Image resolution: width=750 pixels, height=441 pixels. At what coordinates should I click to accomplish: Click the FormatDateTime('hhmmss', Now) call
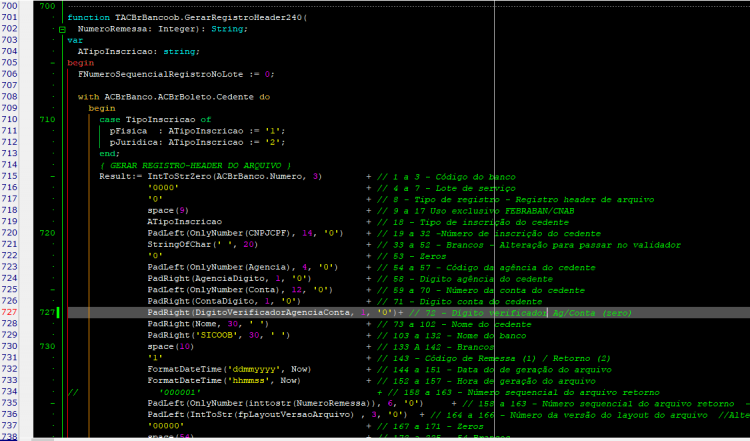[224, 381]
